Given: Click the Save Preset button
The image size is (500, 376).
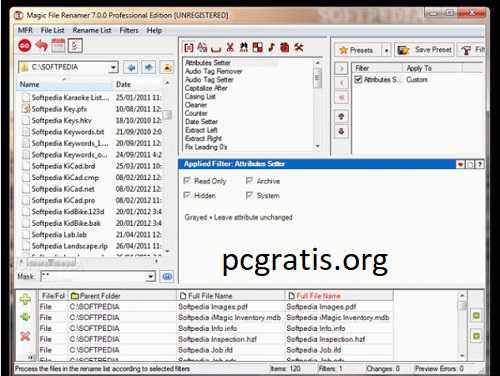Looking at the screenshot, I should 425,50.
